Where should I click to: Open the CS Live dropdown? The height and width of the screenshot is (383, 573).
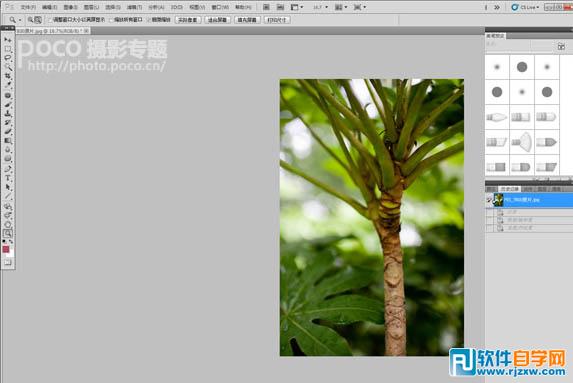(525, 7)
